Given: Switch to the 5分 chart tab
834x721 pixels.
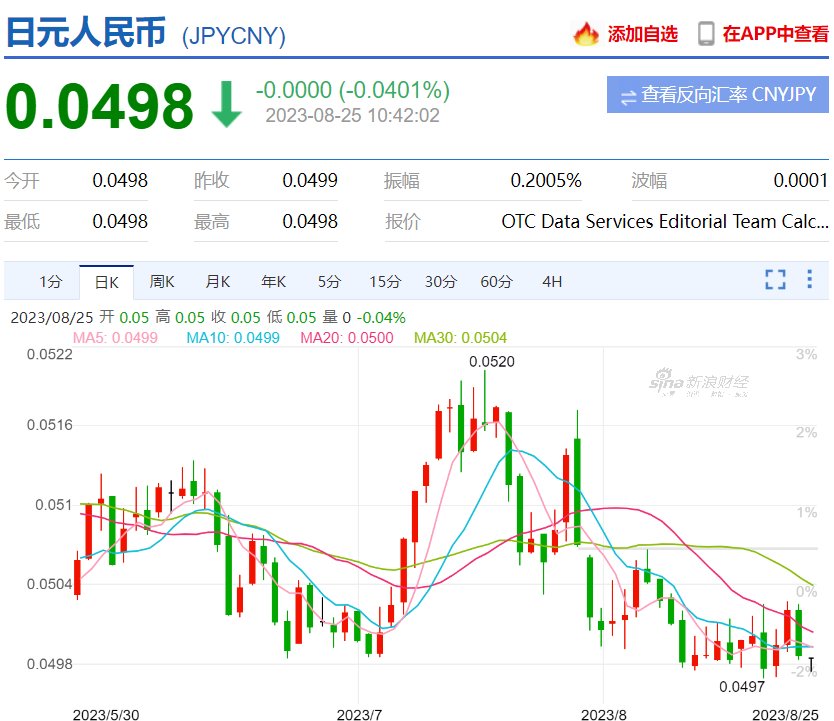Looking at the screenshot, I should 329,282.
